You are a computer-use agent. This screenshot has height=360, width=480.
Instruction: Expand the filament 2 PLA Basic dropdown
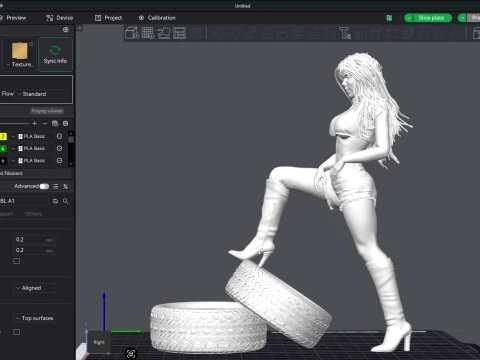point(32,136)
